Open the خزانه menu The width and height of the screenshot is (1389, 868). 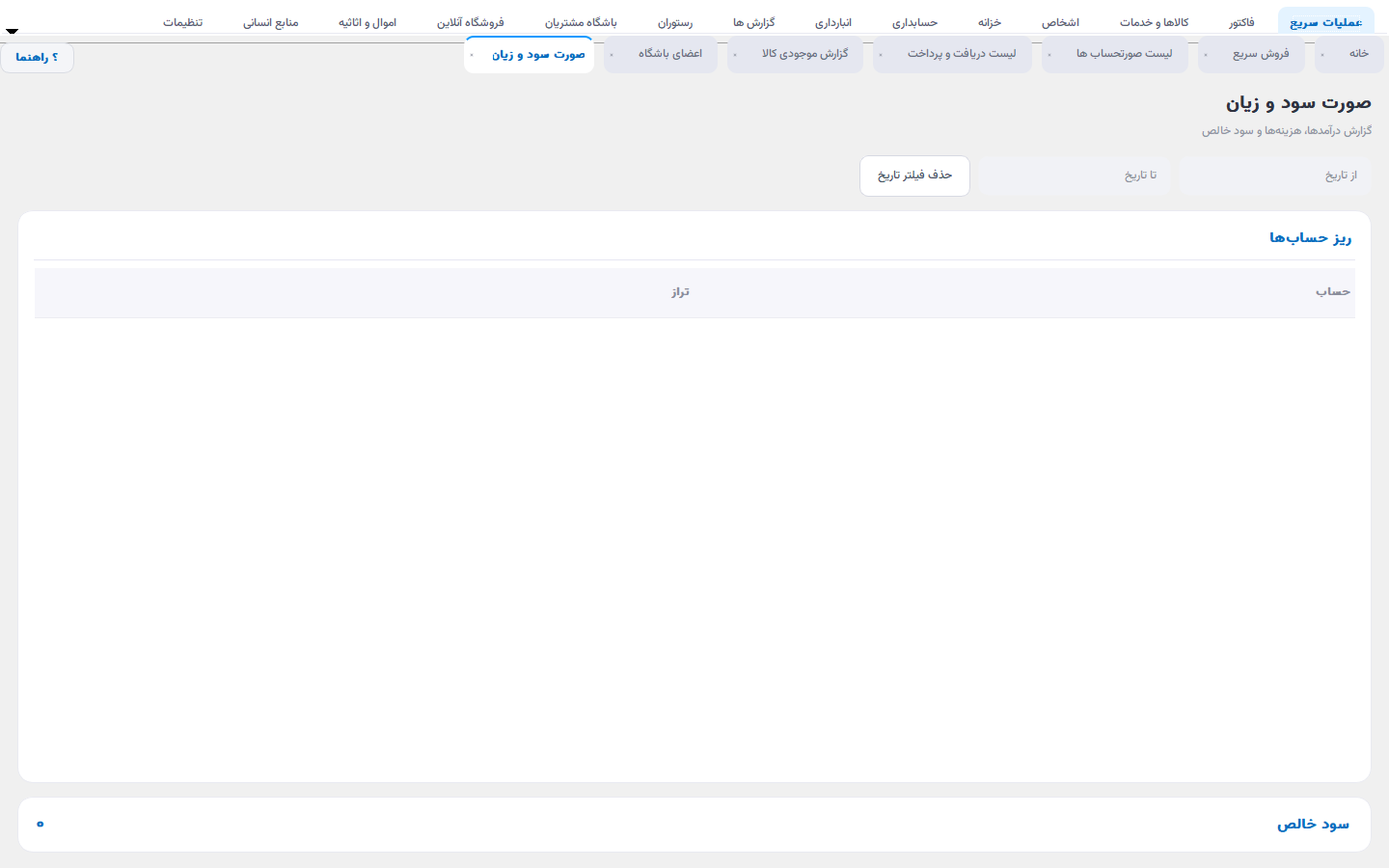pos(990,22)
